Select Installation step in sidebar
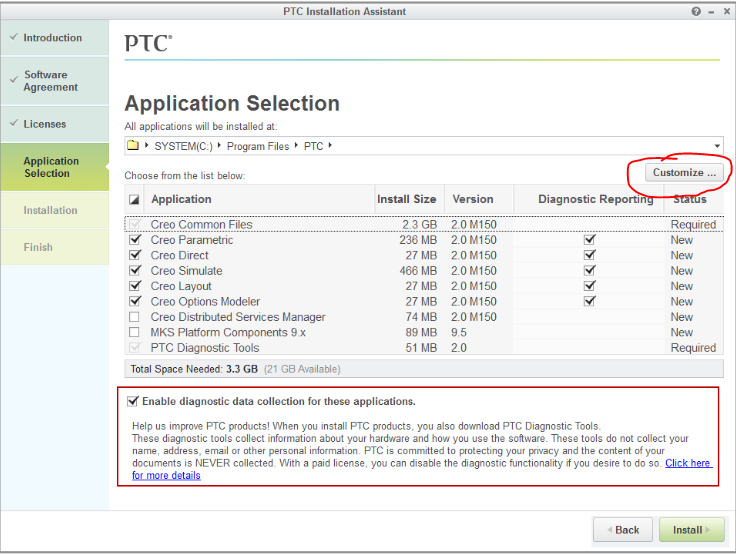736x554 pixels. (x=55, y=210)
